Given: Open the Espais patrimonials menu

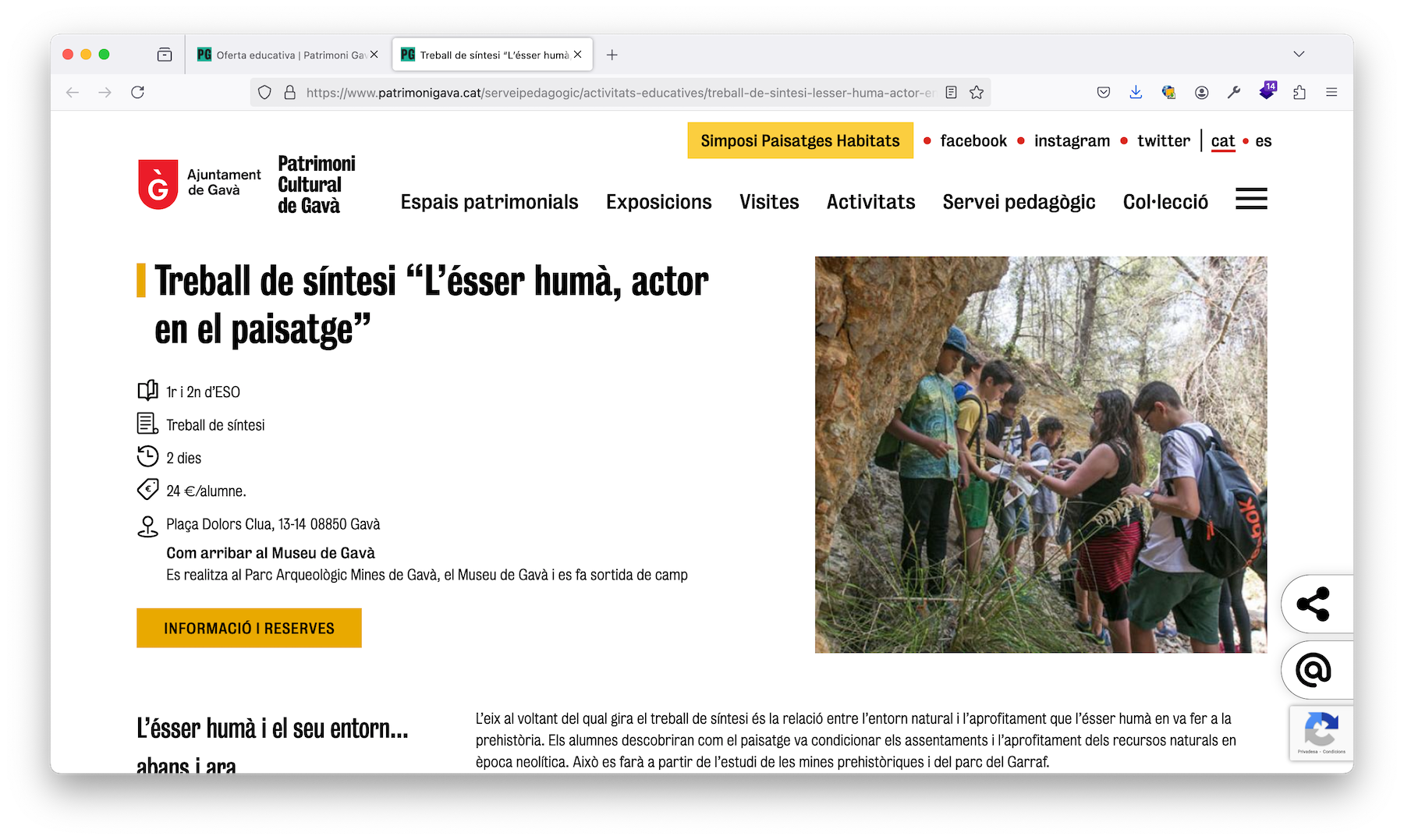Looking at the screenshot, I should pyautogui.click(x=489, y=202).
